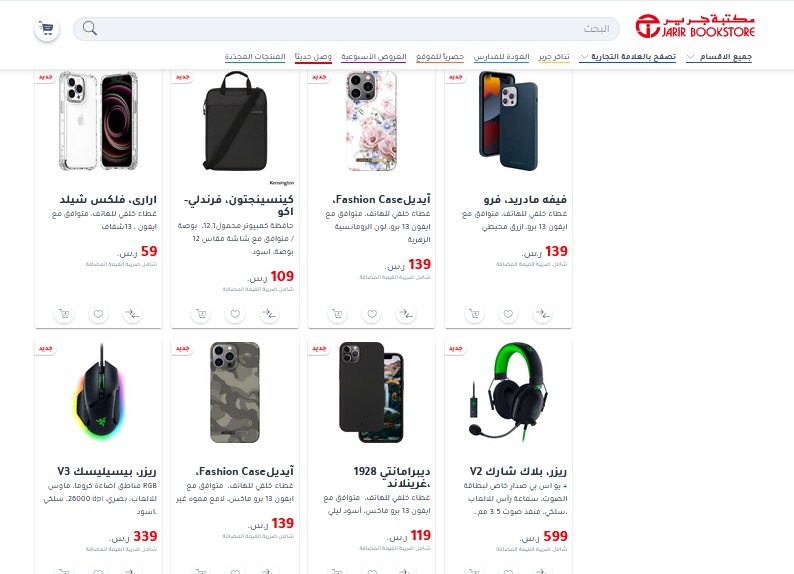Open the العروض الأسبوعية weekly offers tab

(x=374, y=57)
